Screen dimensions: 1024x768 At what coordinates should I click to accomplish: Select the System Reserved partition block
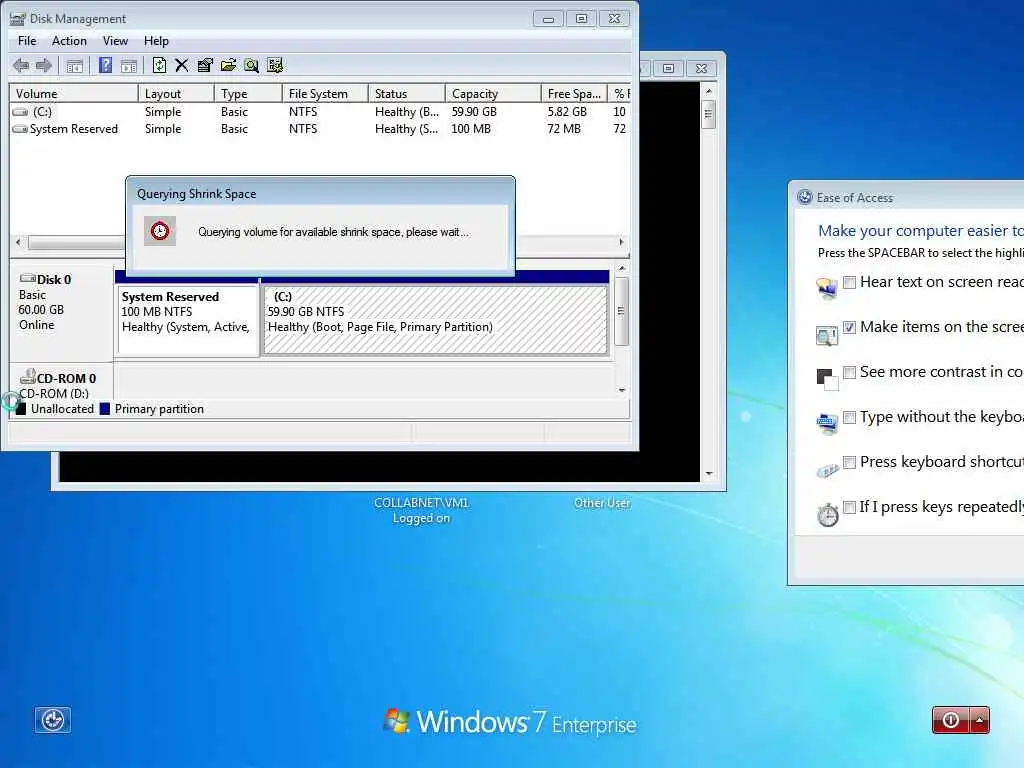[188, 320]
